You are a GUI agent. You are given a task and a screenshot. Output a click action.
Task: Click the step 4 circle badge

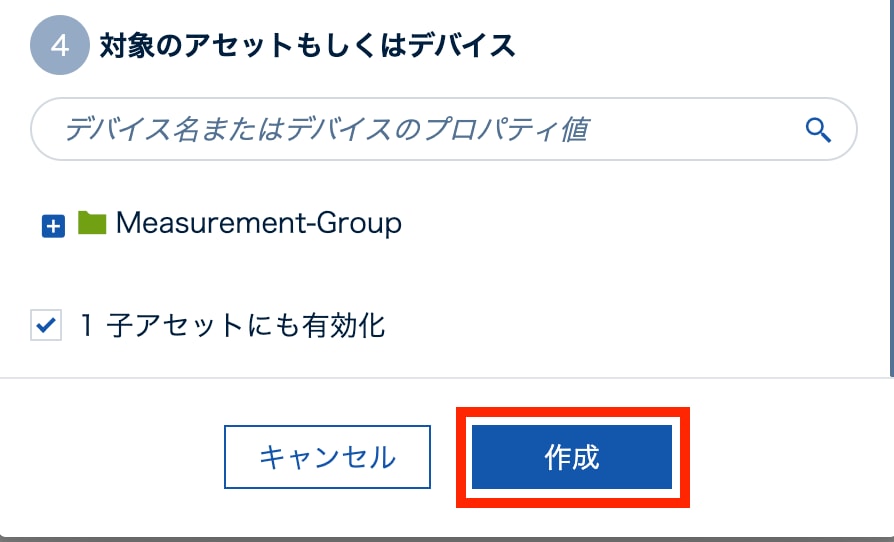[x=60, y=45]
